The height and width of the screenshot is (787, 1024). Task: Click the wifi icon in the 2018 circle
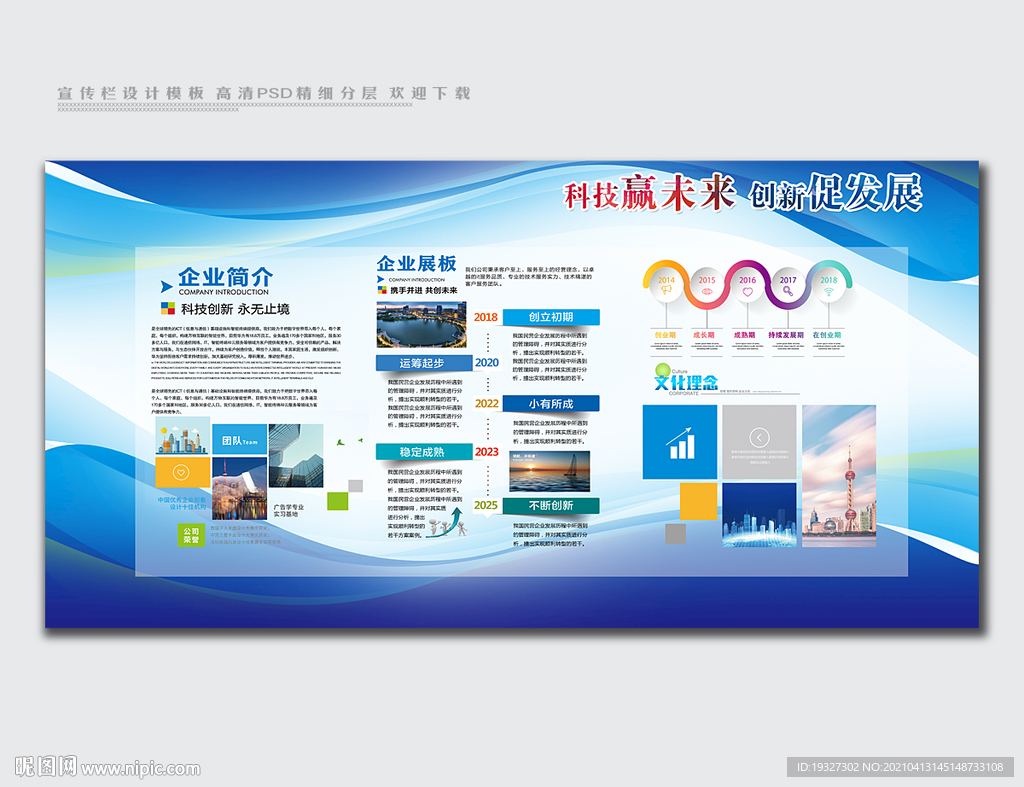point(829,291)
